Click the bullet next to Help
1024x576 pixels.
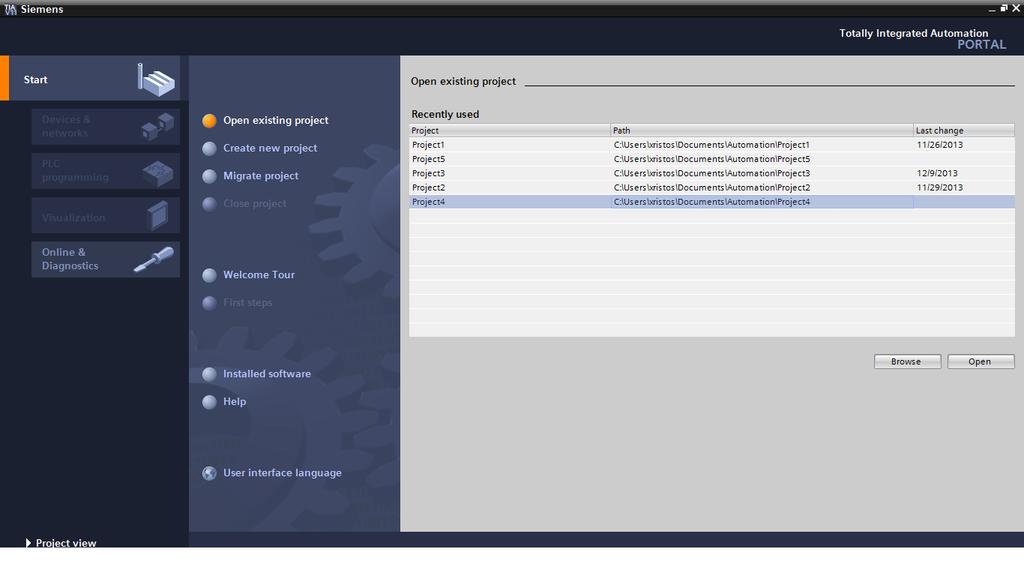pyautogui.click(x=209, y=402)
